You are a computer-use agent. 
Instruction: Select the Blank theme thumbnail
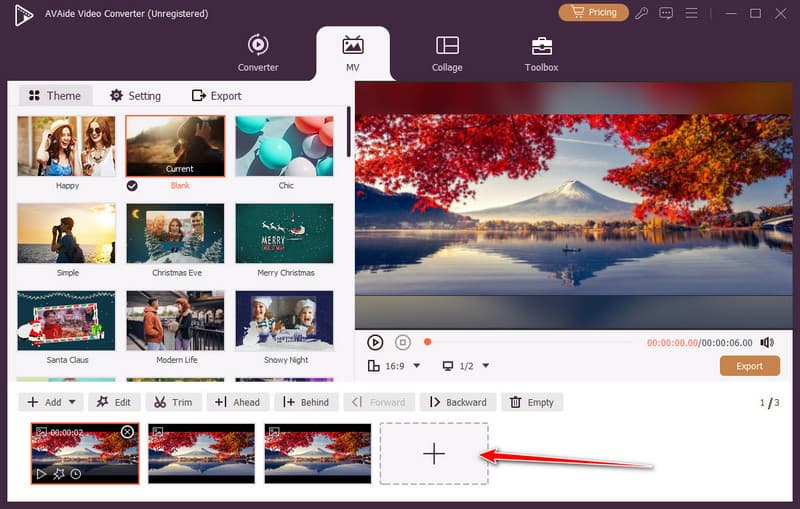[175, 146]
